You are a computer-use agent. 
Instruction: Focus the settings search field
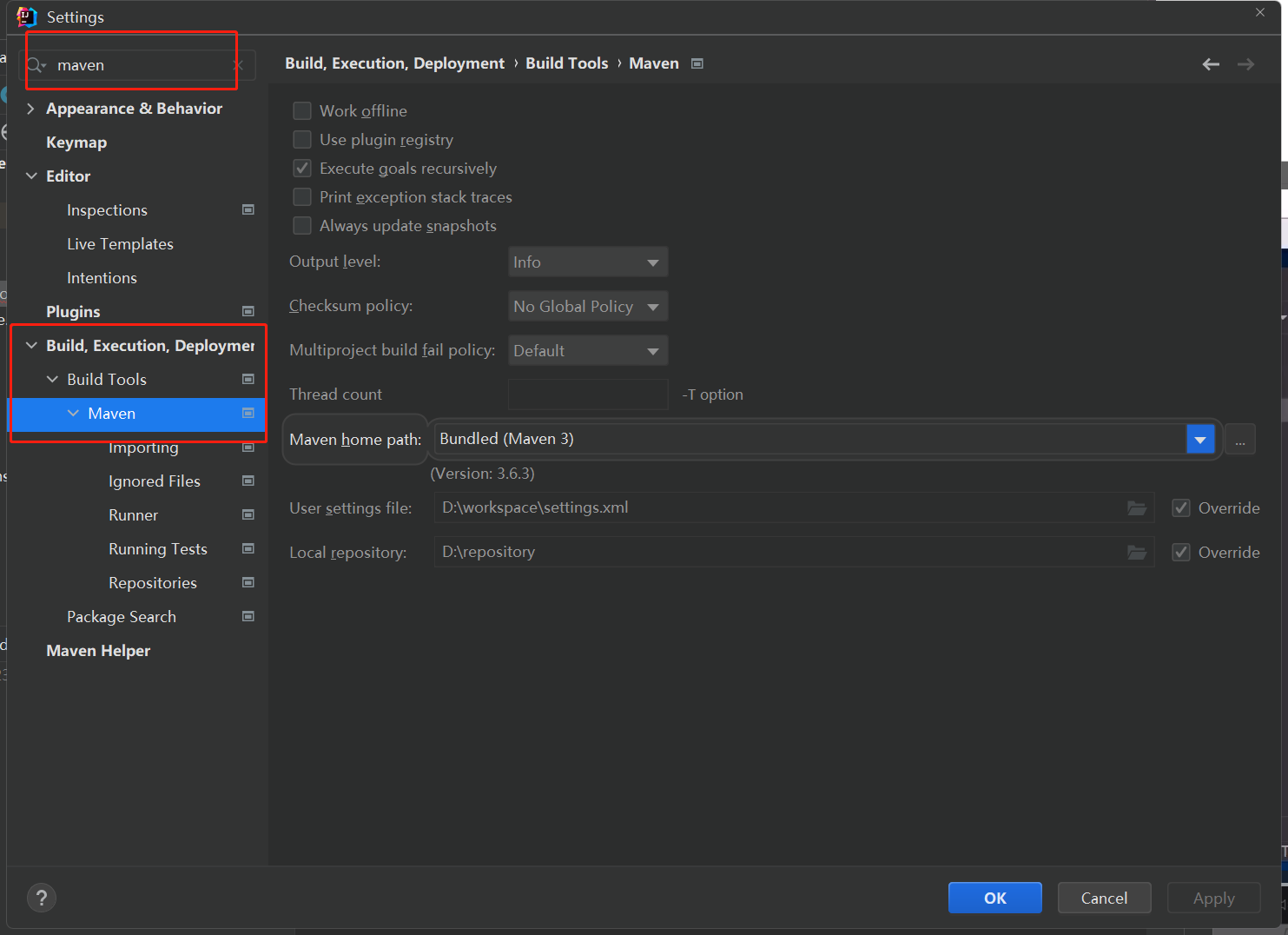click(x=139, y=65)
